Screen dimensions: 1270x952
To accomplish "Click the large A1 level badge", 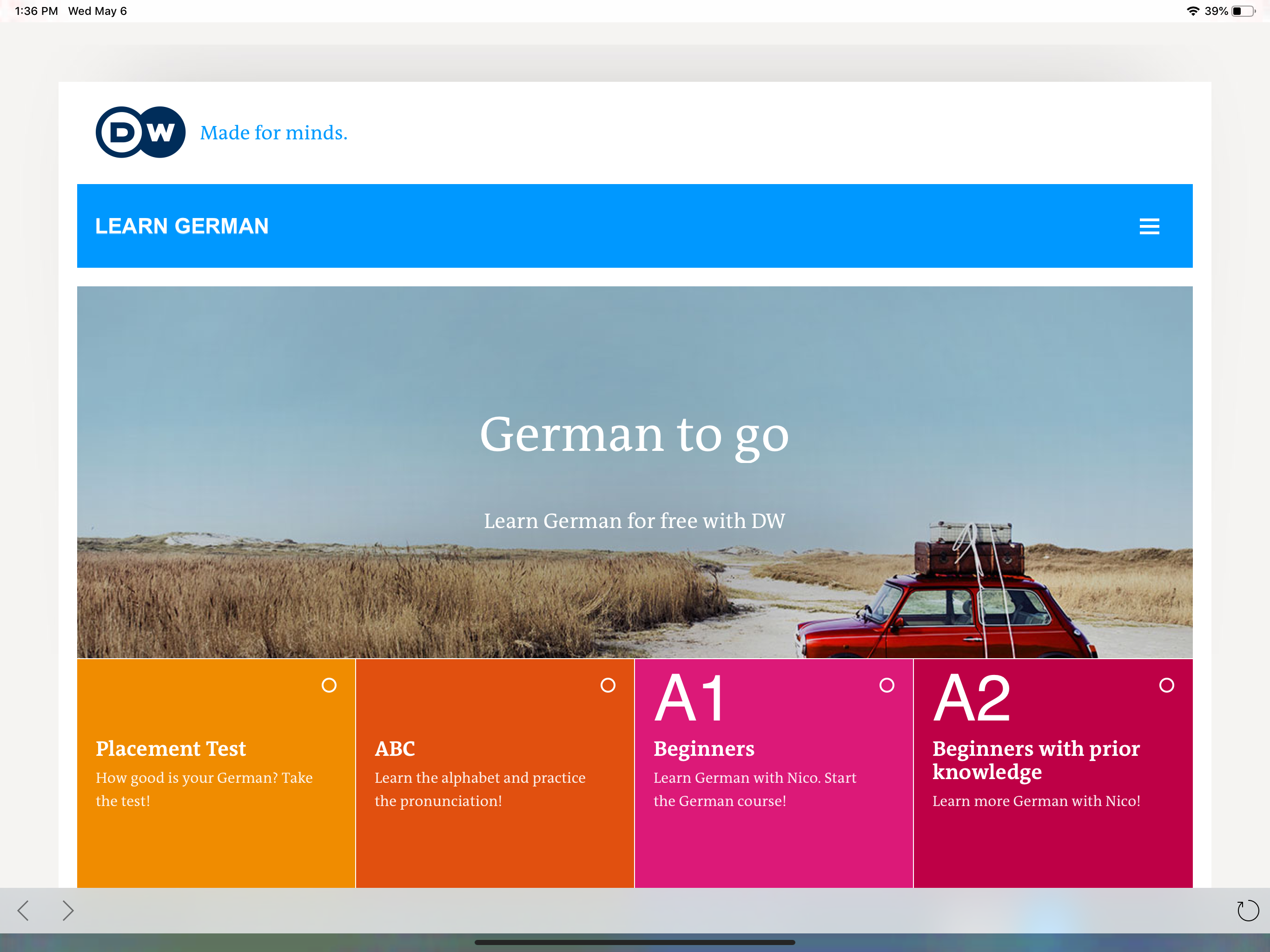I will 690,698.
